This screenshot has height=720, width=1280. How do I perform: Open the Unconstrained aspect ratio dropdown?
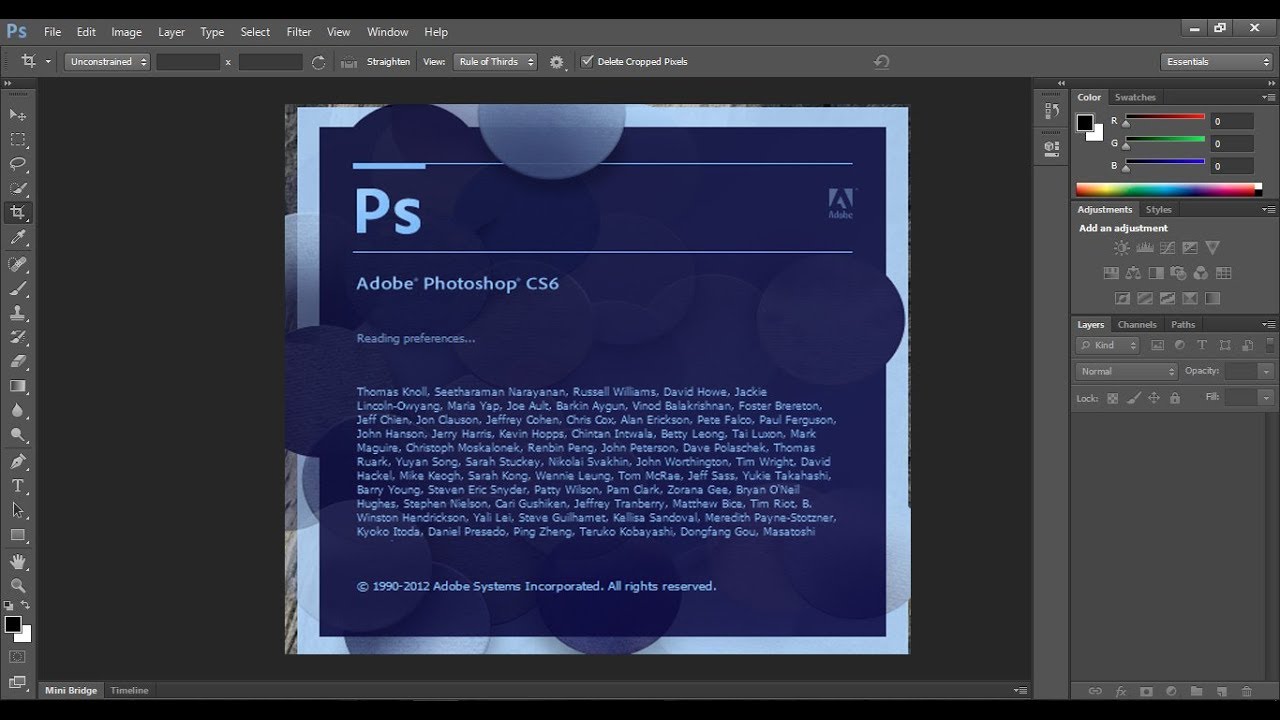tap(108, 62)
